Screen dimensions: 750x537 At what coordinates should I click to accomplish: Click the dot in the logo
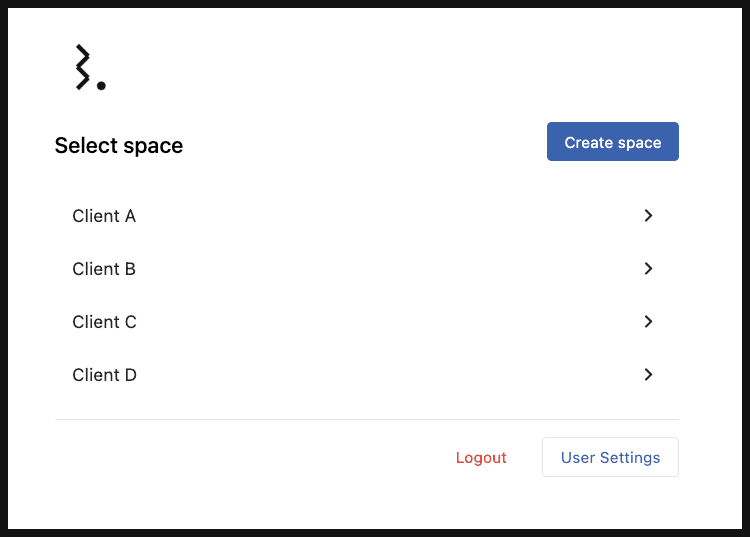(101, 86)
